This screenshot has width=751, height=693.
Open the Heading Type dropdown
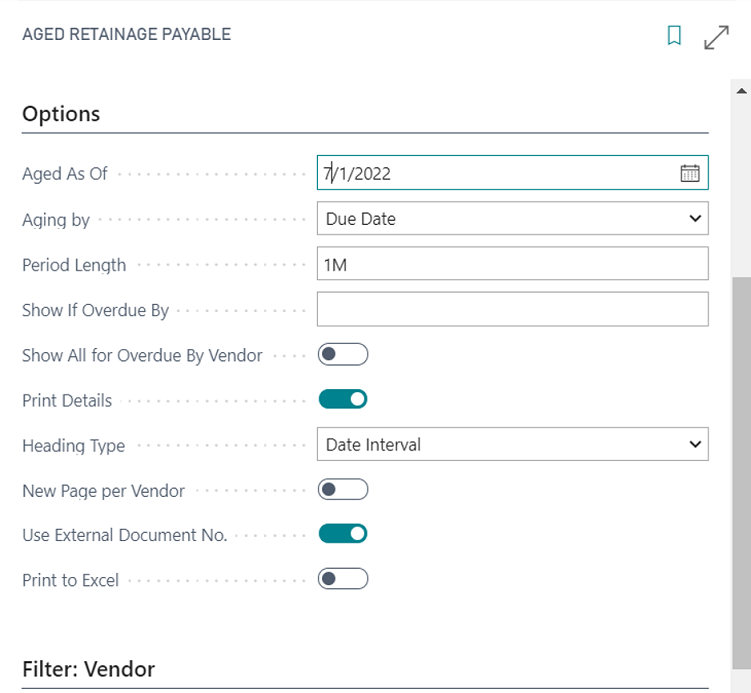click(512, 444)
